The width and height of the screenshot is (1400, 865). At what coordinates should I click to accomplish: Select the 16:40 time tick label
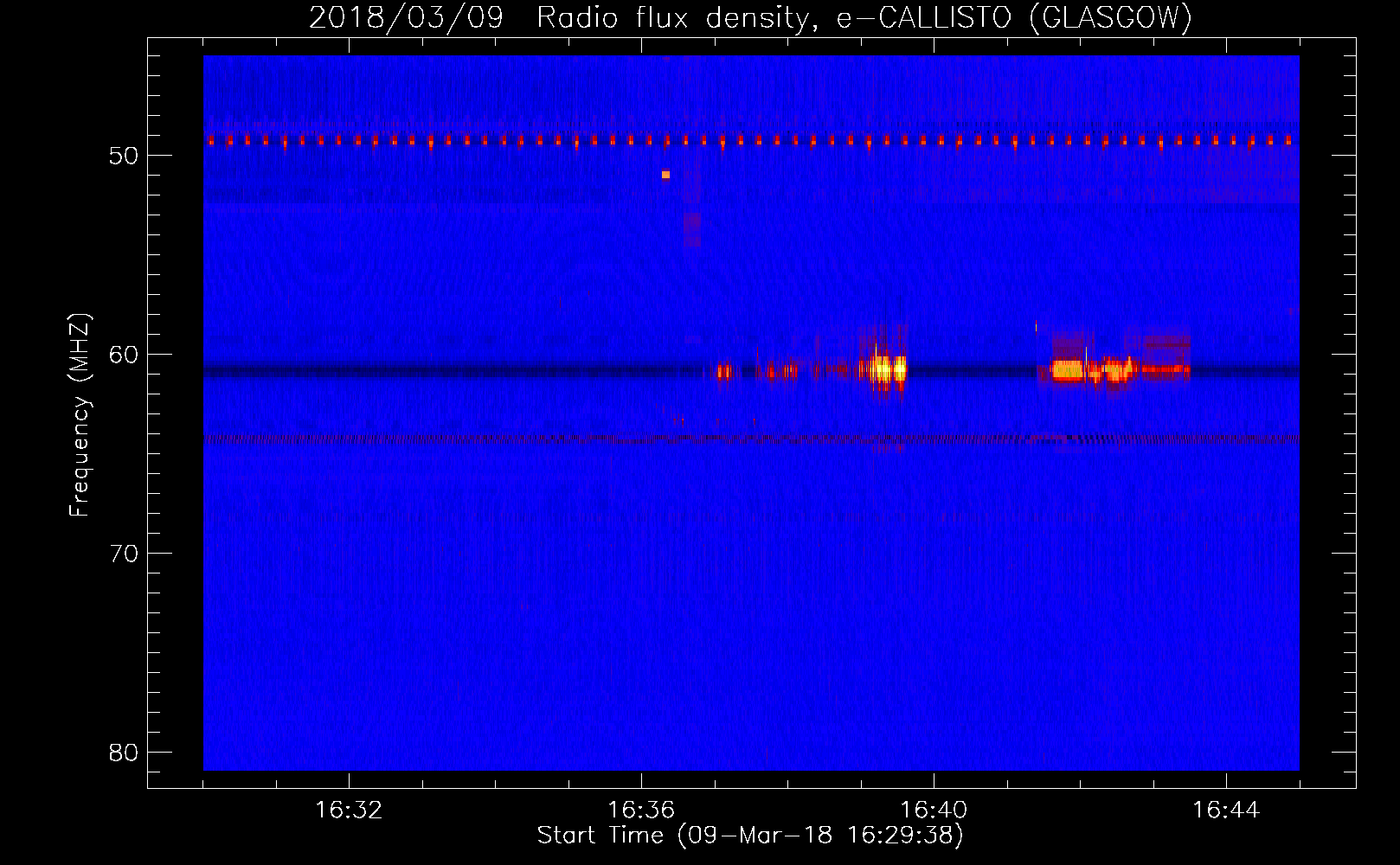pos(934,811)
